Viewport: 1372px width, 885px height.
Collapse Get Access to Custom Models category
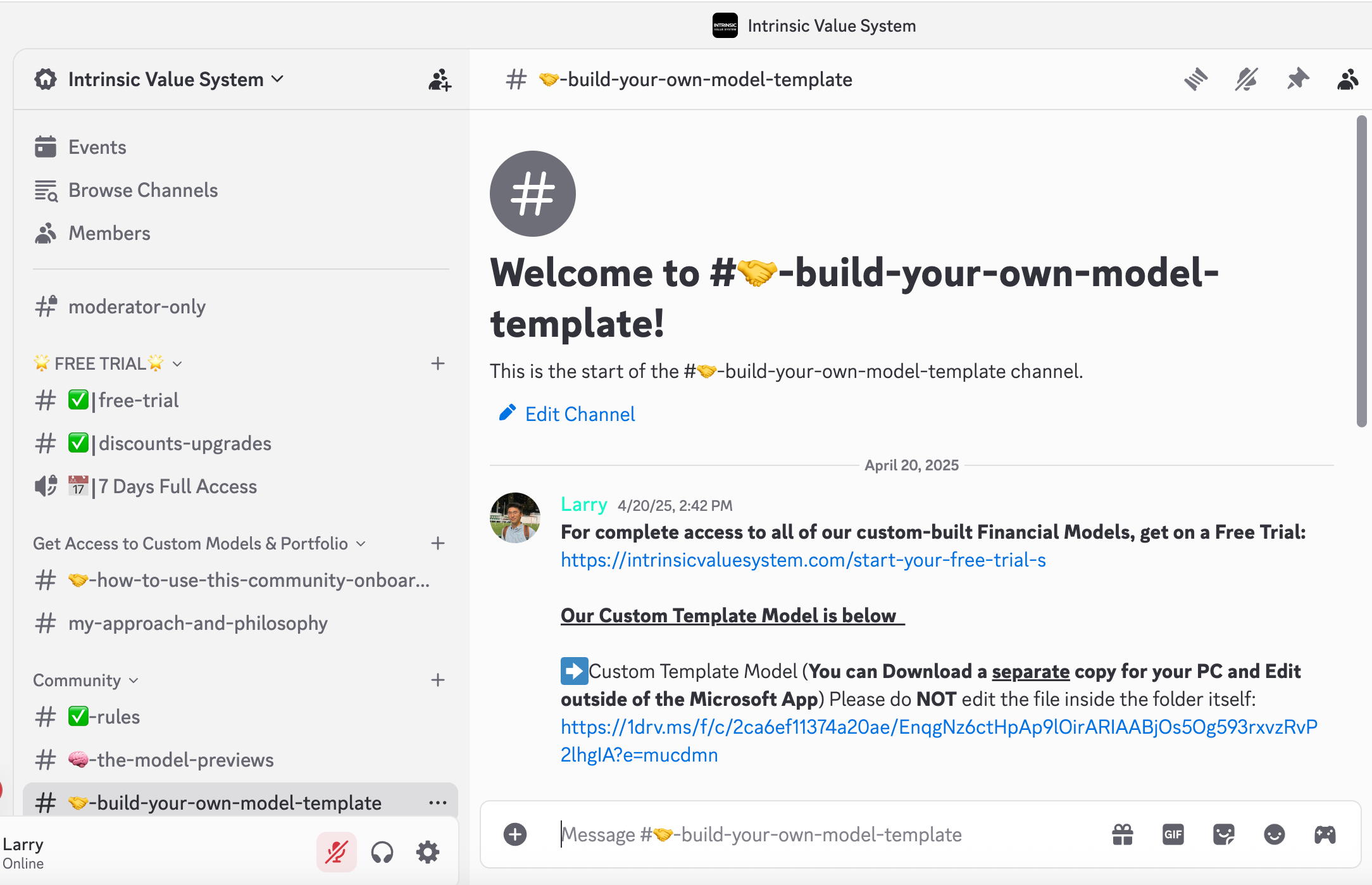tap(199, 543)
